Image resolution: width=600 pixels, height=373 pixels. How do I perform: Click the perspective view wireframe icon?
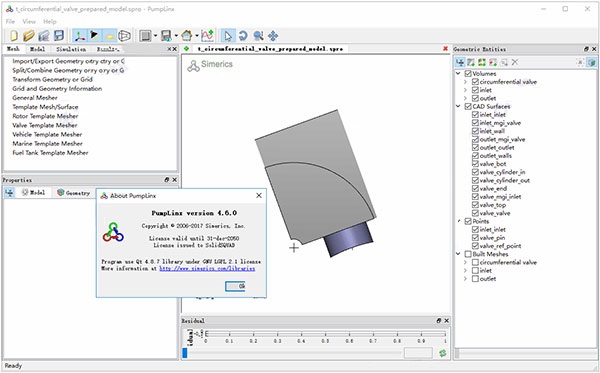124,36
